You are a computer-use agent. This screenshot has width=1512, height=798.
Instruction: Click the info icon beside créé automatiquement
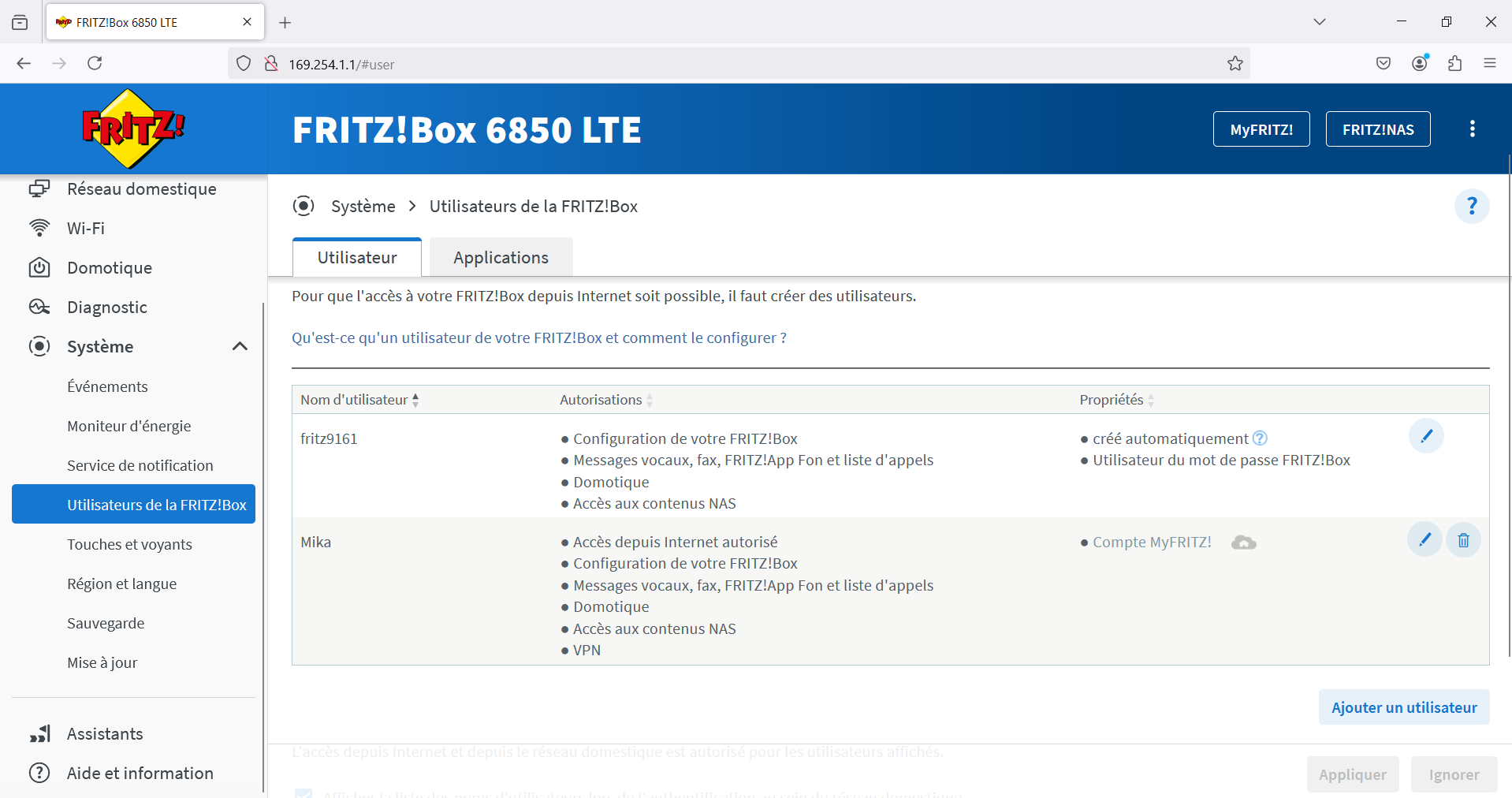click(1260, 438)
